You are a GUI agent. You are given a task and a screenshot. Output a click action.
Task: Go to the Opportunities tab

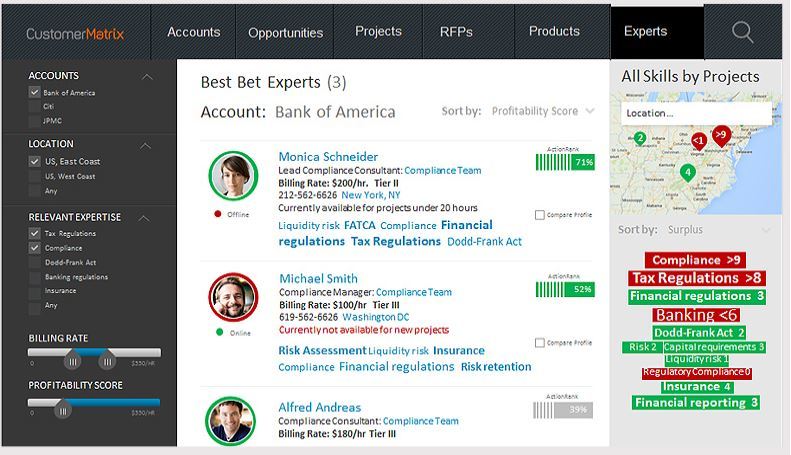(x=285, y=32)
